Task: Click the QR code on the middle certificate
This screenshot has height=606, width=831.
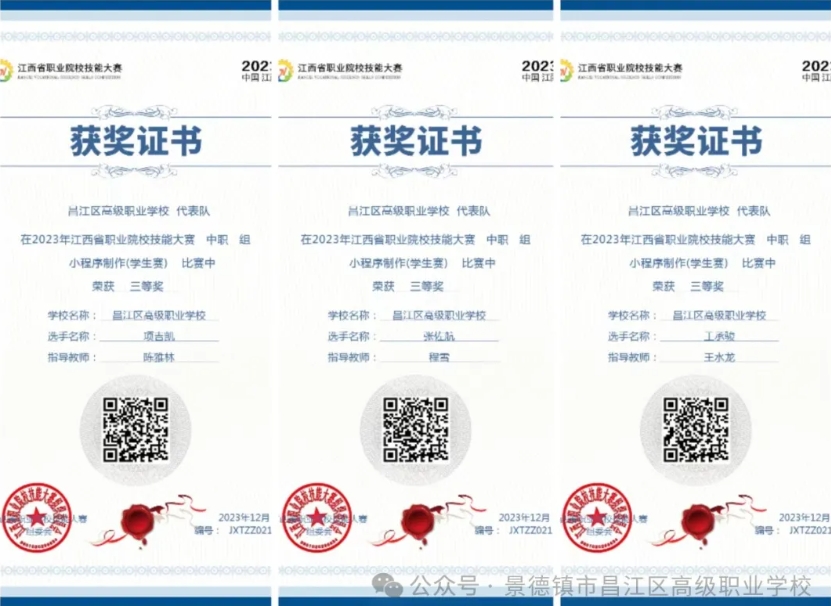Action: click(x=416, y=429)
